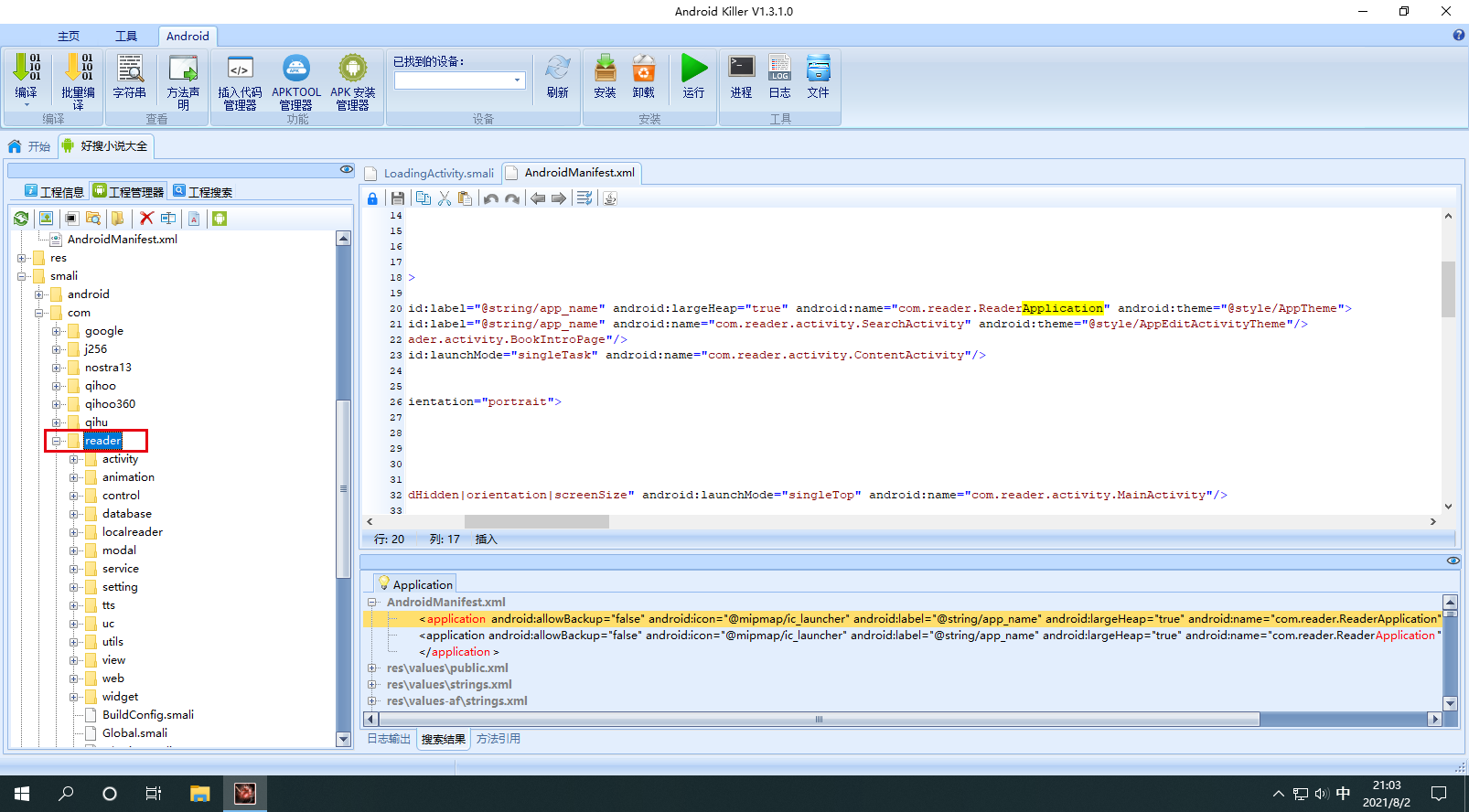Expand the google folder node
The height and width of the screenshot is (812, 1469).
coord(57,331)
